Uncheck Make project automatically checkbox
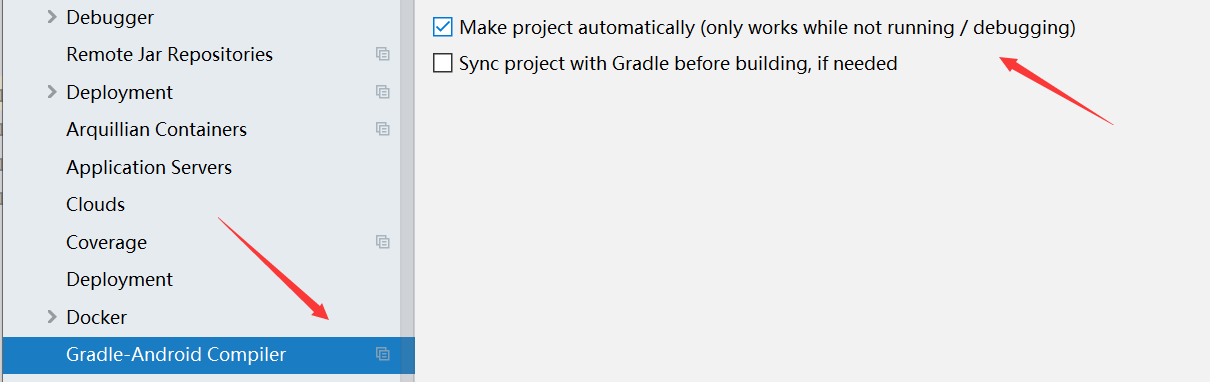1210x382 pixels. (443, 27)
